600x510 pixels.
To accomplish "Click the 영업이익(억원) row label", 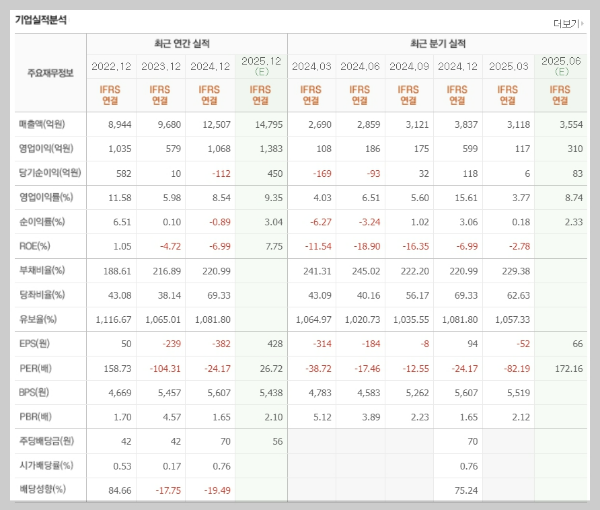I will coord(46,148).
